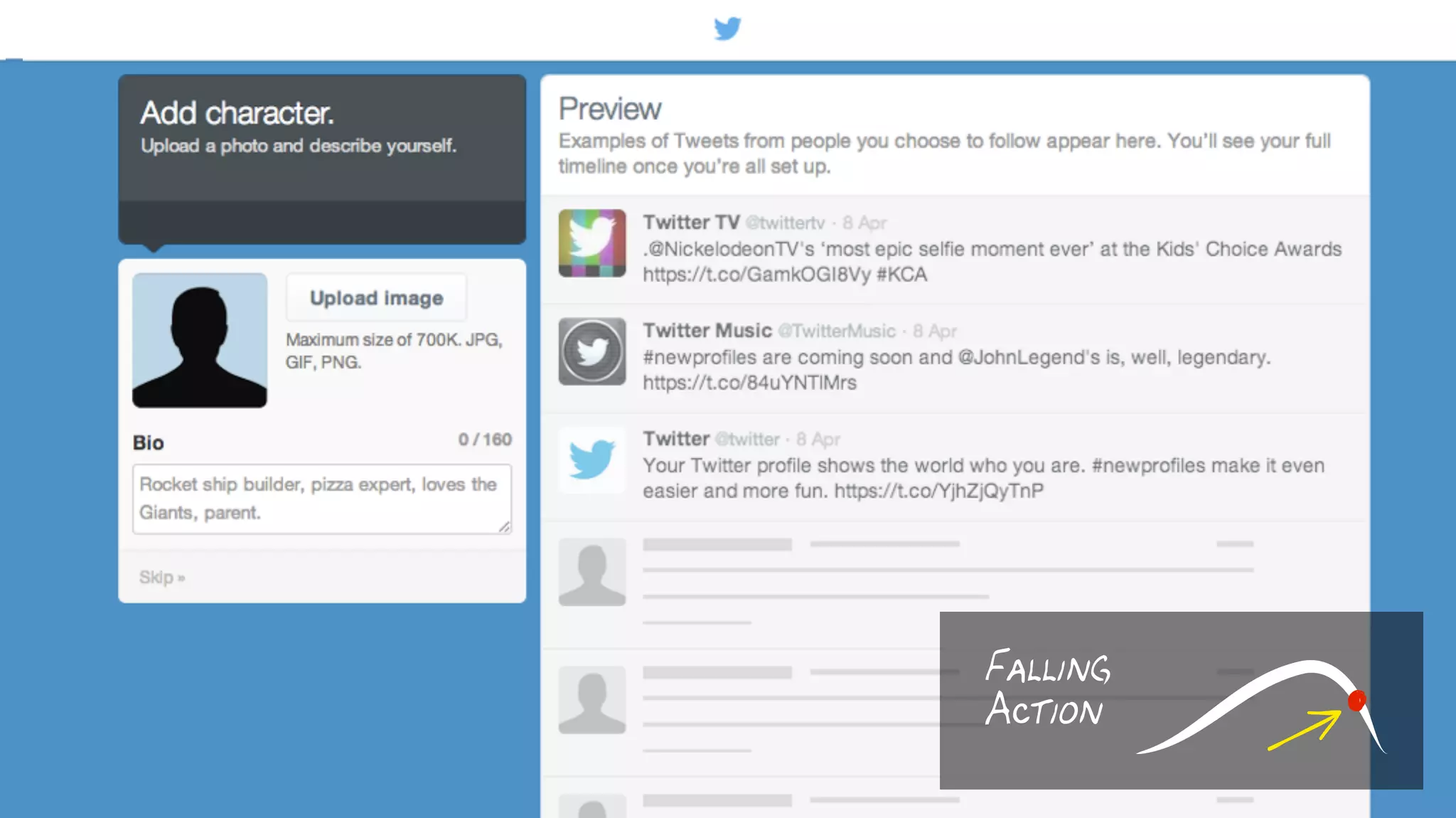The image size is (1456, 818).
Task: Click the default profile silhouette photo
Action: [x=200, y=340]
